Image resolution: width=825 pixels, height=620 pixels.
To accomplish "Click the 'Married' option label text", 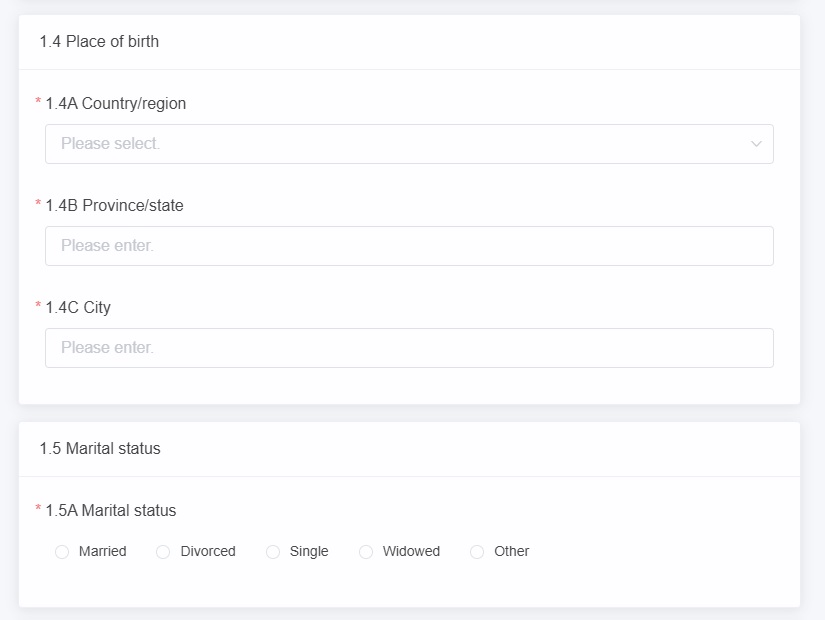I will [103, 551].
